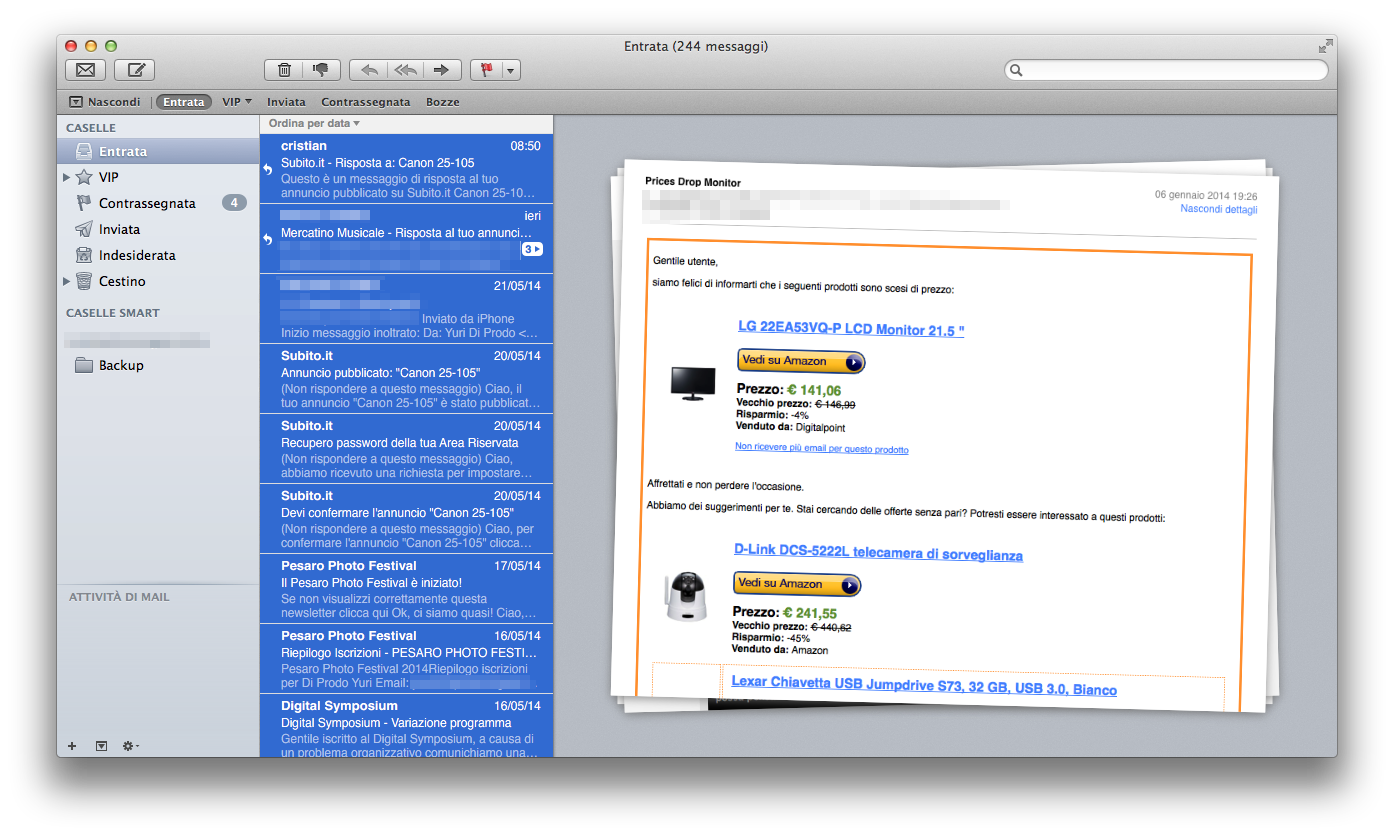This screenshot has width=1394, height=836.
Task: Click the D-Link camera product thumbnail
Action: tap(686, 597)
